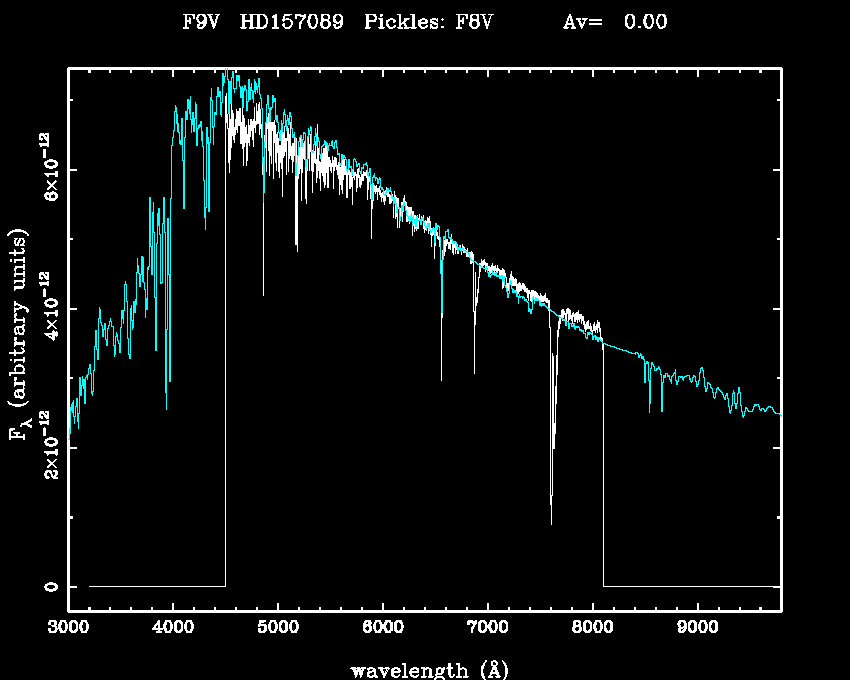Click the 3000 x-axis tick label
The width and height of the screenshot is (850, 680).
click(x=68, y=630)
